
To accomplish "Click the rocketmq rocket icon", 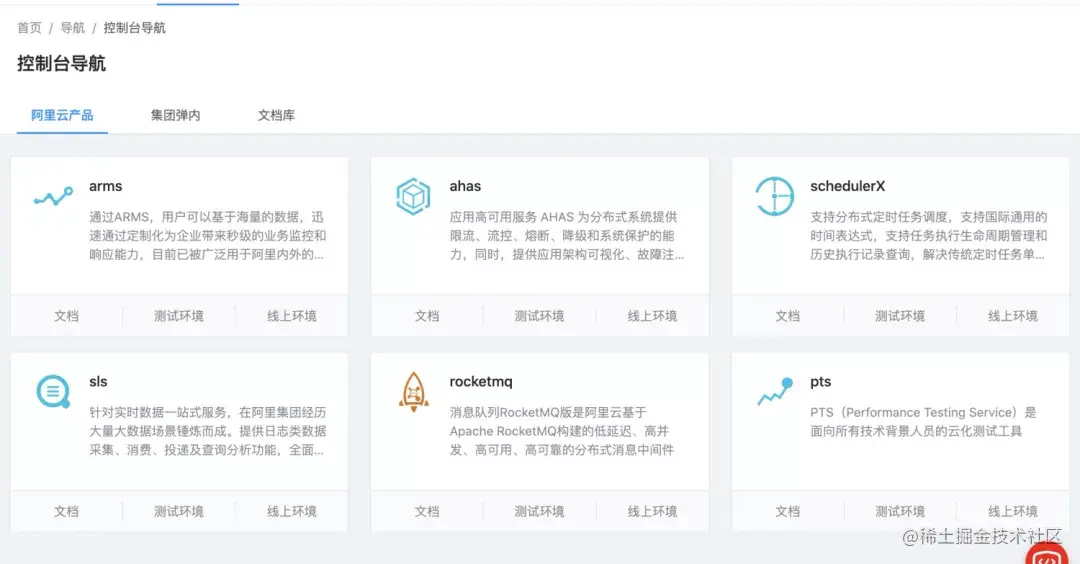I will point(413,392).
